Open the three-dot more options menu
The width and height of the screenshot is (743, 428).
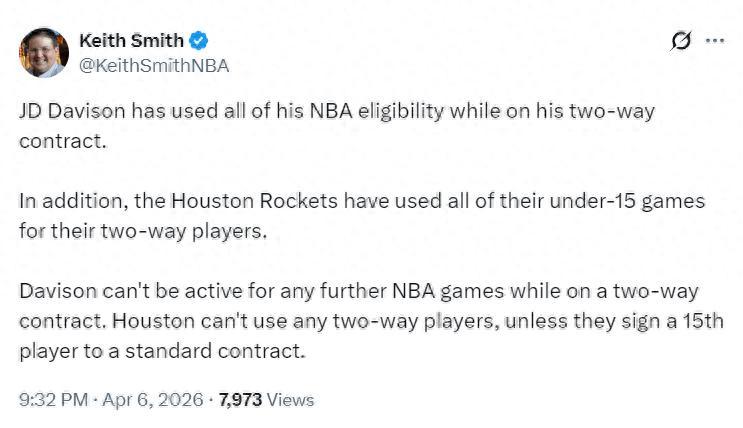click(x=714, y=41)
